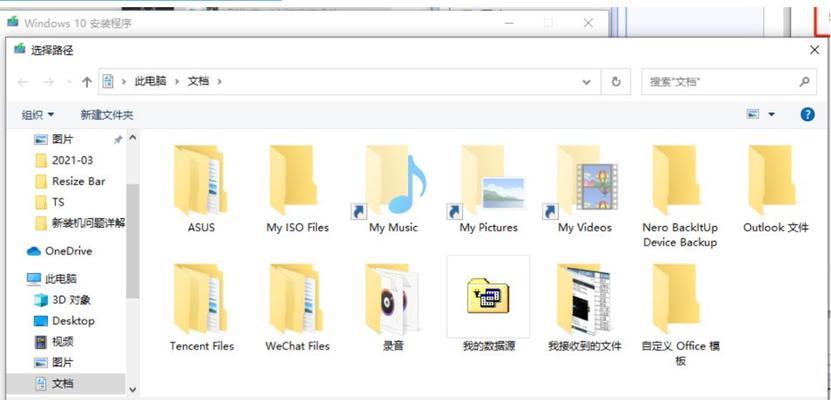Open the 录音 folder
Viewport: 831px width, 400px height.
tap(393, 307)
